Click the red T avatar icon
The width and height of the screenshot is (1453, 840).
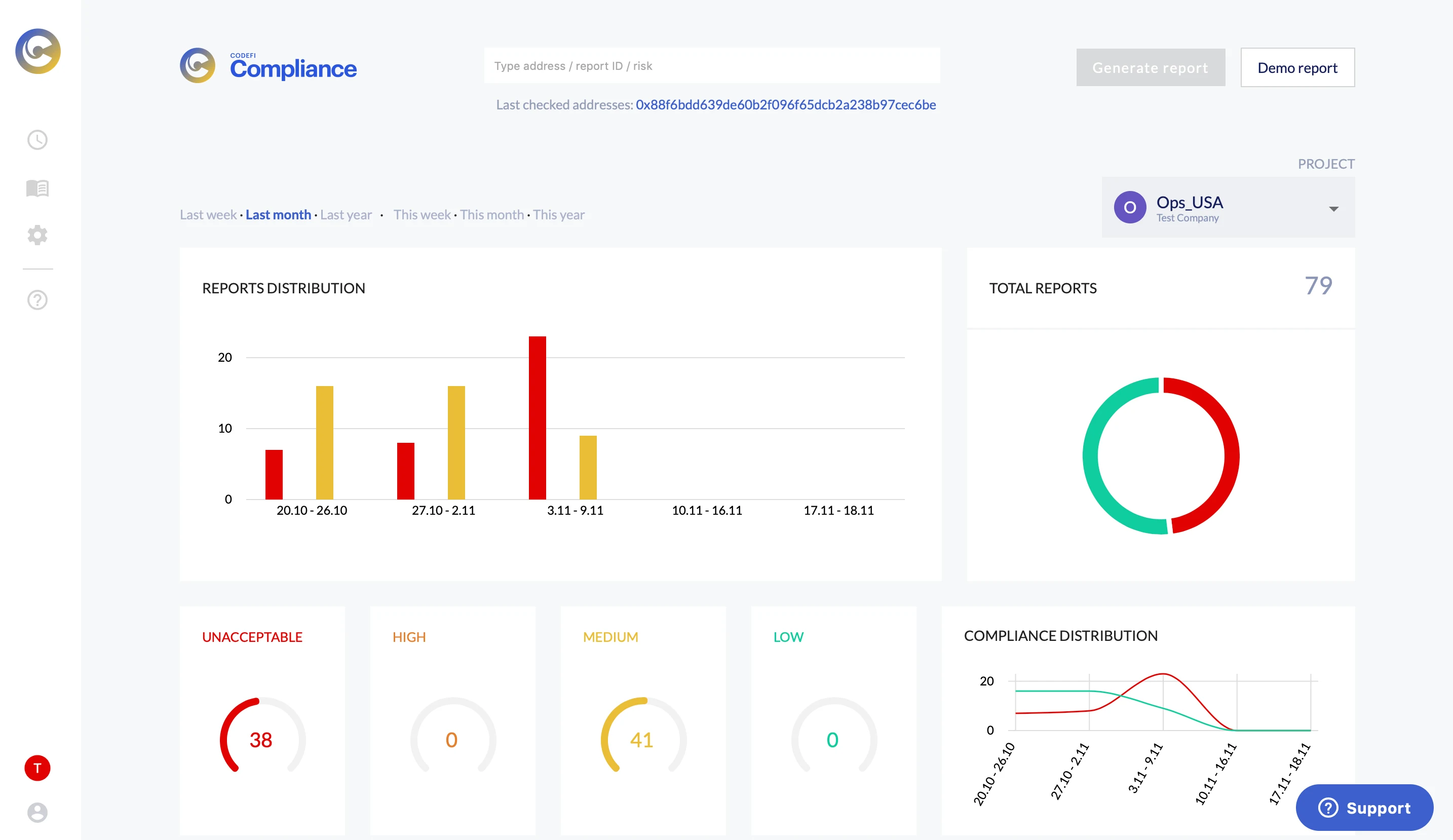(x=37, y=768)
